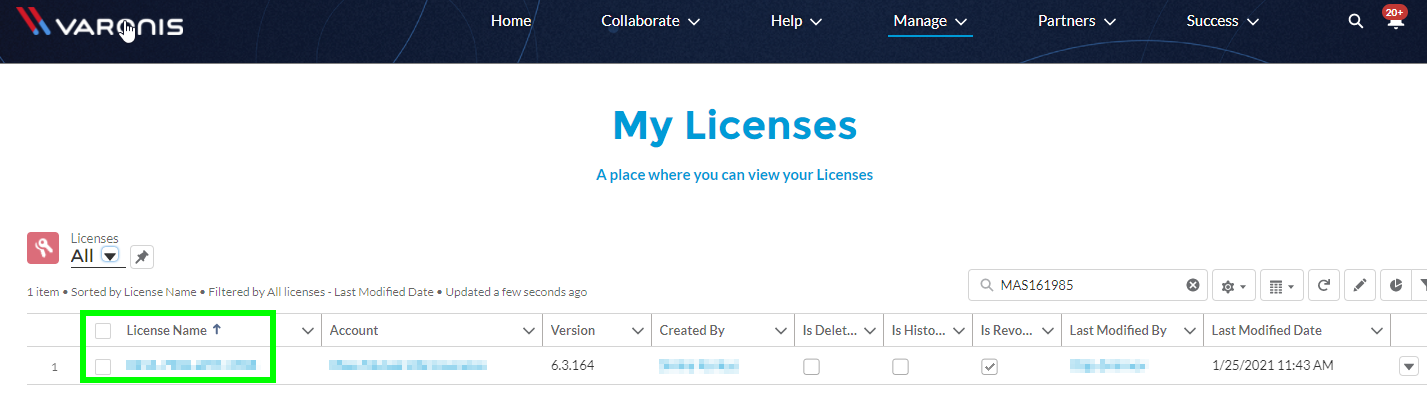Click the row number 1 cell
1427x393 pixels.
[55, 367]
